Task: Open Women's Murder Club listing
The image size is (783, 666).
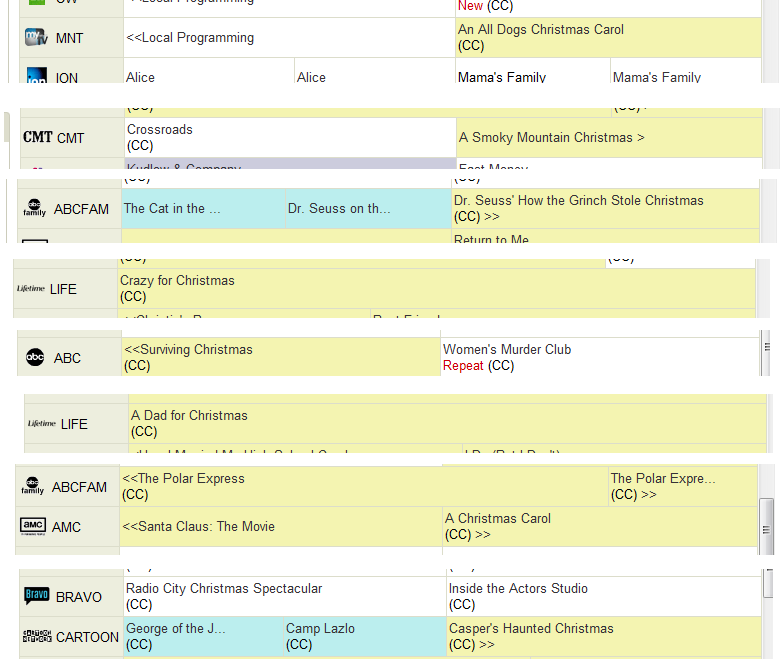Action: click(600, 357)
